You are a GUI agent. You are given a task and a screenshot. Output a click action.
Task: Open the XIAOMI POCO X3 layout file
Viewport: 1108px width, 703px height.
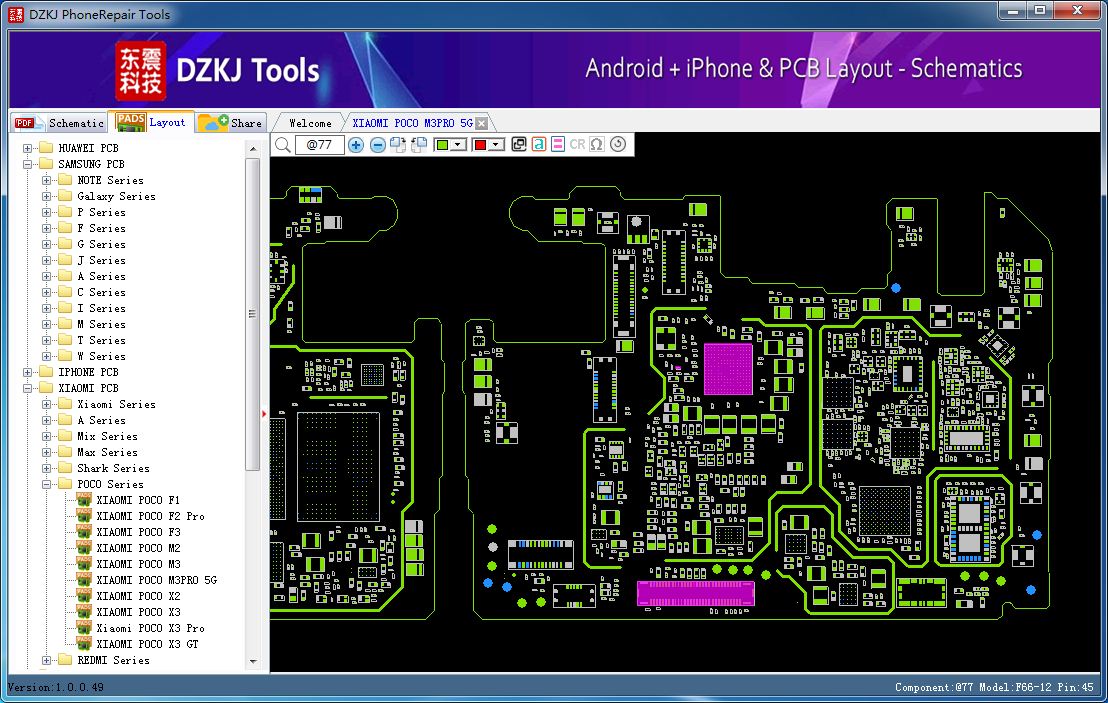[138, 613]
